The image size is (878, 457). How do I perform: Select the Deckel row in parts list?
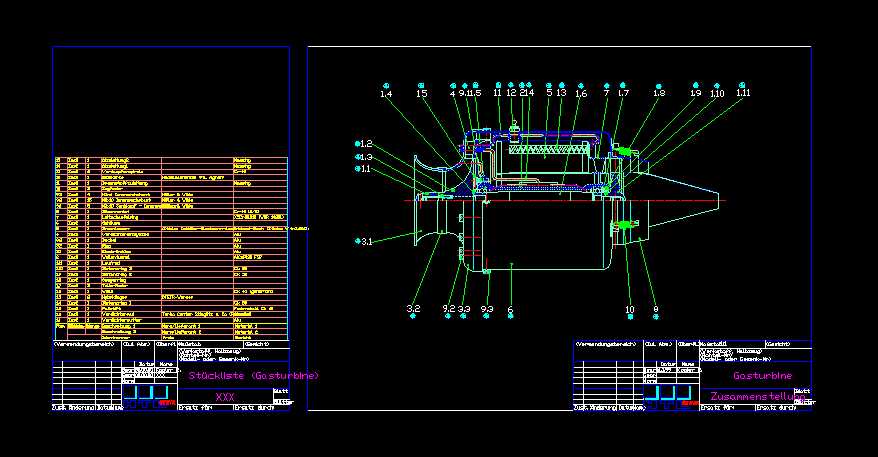click(171, 240)
